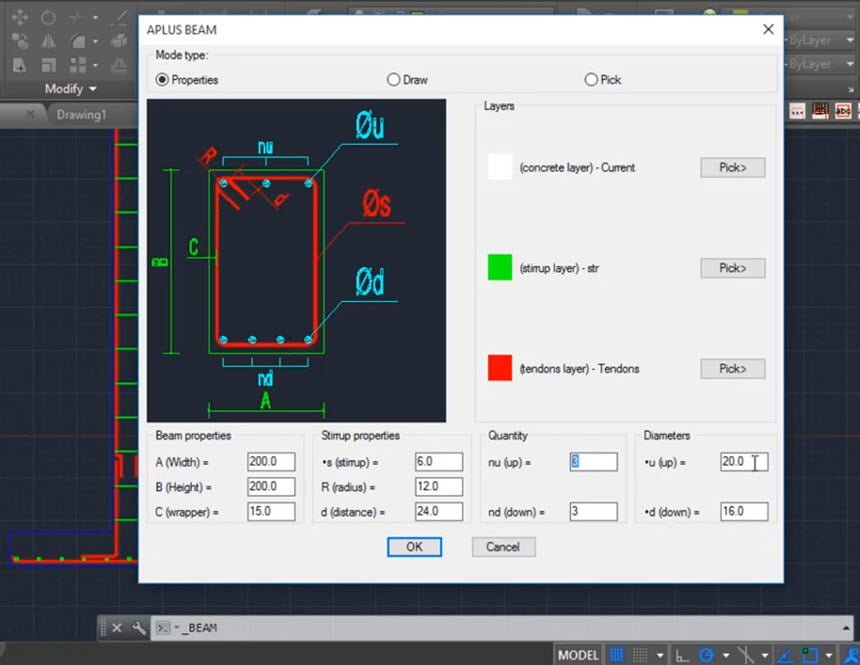860x665 pixels.
Task: Switch to the Drawing1 file tab
Action: tap(81, 115)
